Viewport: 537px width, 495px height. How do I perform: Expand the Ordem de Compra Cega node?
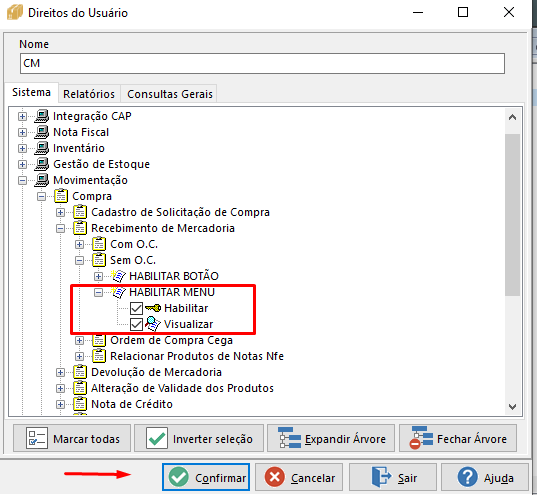pos(79,341)
